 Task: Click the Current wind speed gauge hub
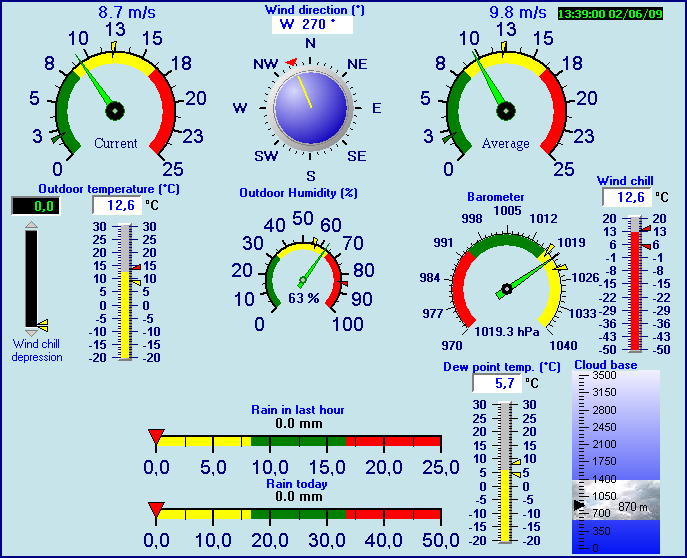click(115, 110)
